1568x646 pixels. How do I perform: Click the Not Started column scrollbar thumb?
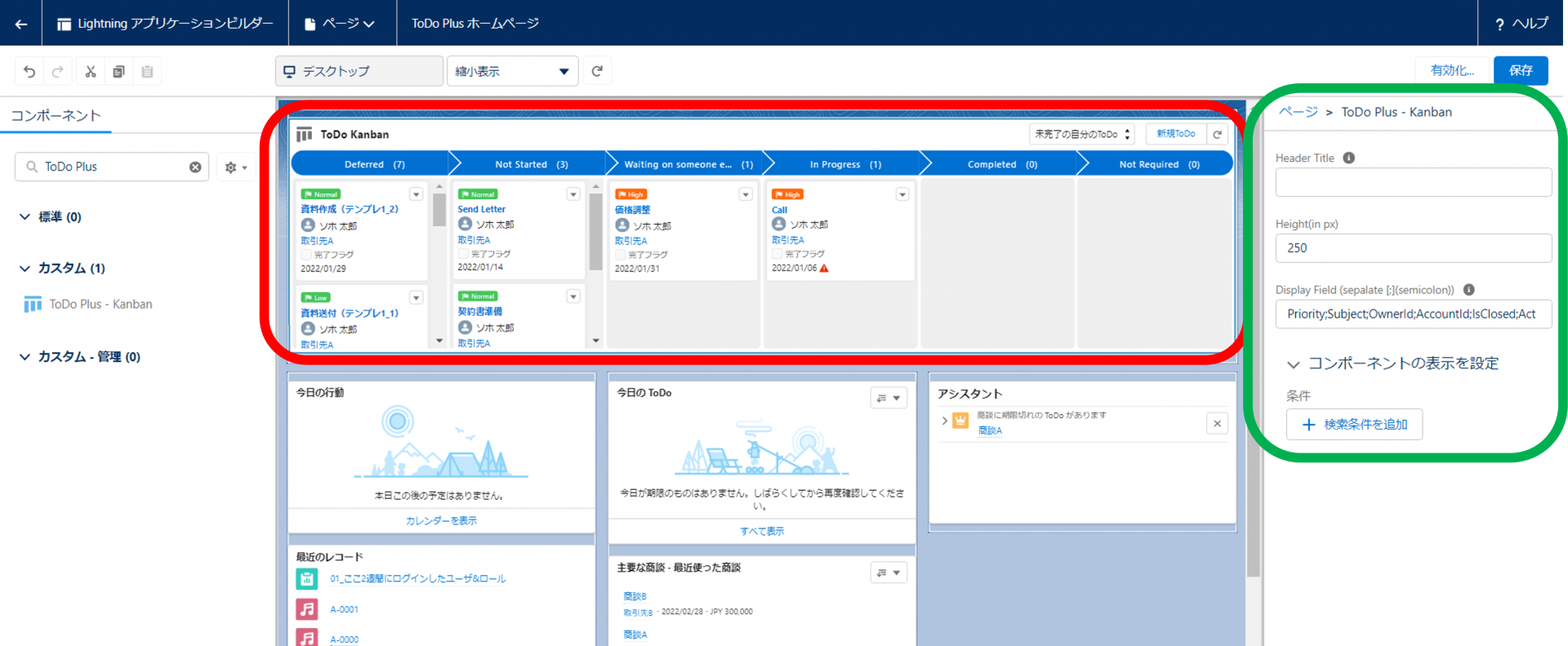coord(596,231)
